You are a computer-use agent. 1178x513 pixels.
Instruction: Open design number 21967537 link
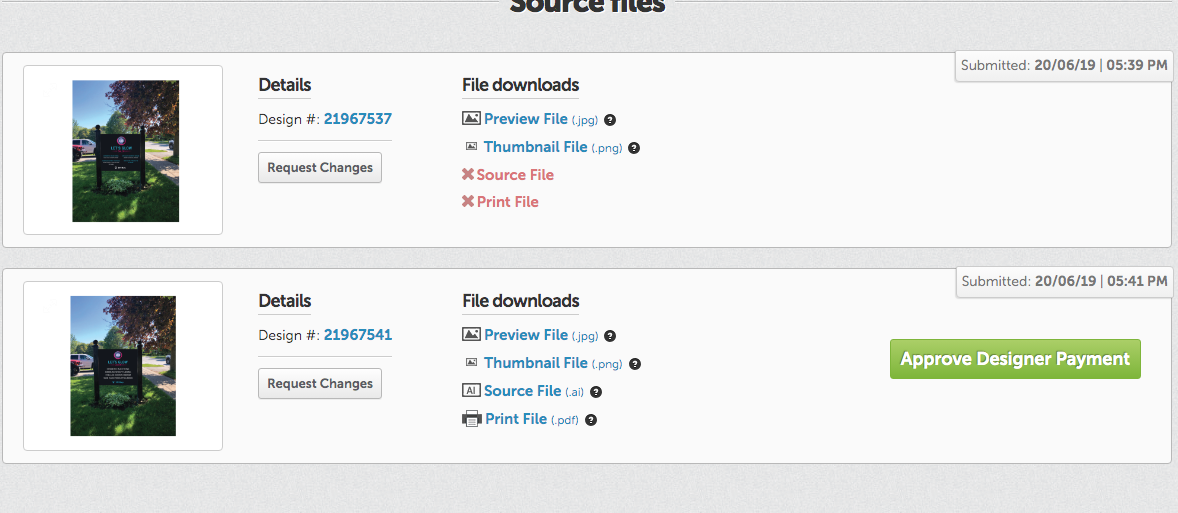[357, 119]
